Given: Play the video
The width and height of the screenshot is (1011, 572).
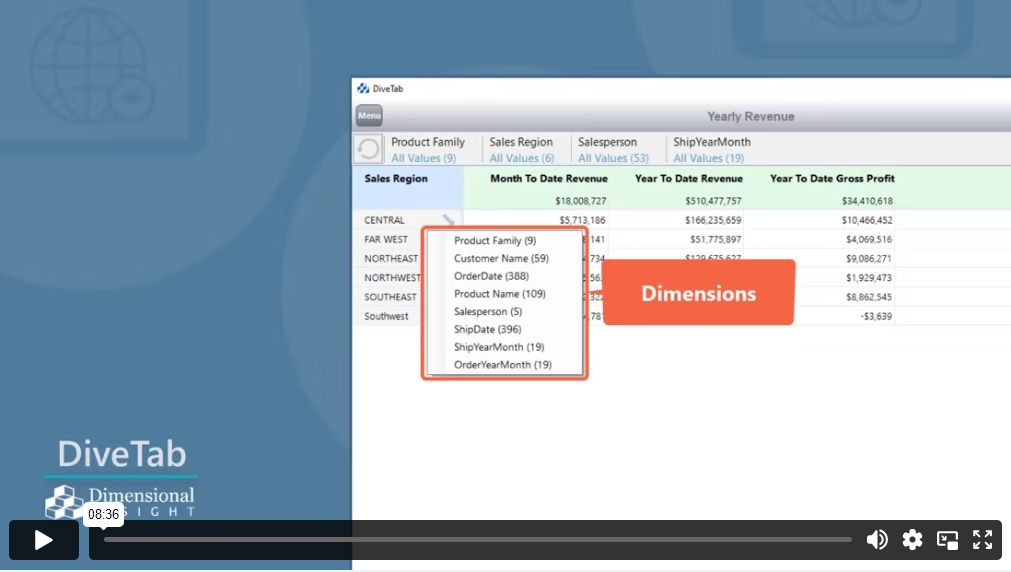Looking at the screenshot, I should [43, 540].
